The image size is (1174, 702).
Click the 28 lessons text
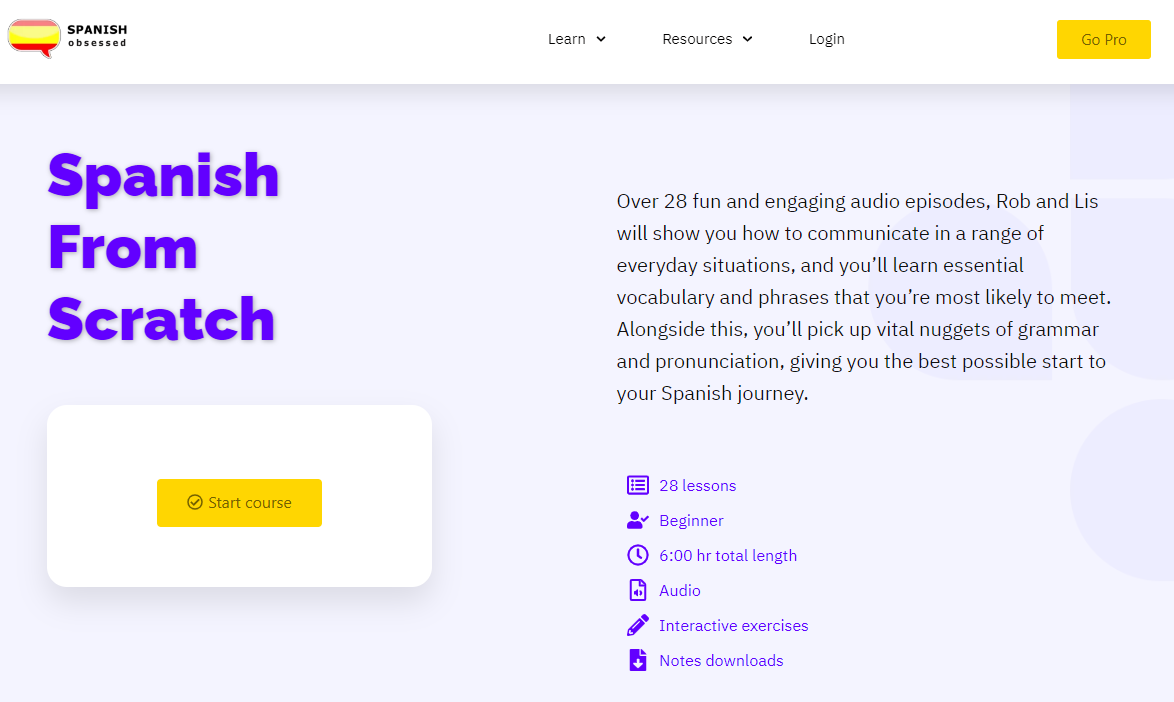[x=698, y=486]
